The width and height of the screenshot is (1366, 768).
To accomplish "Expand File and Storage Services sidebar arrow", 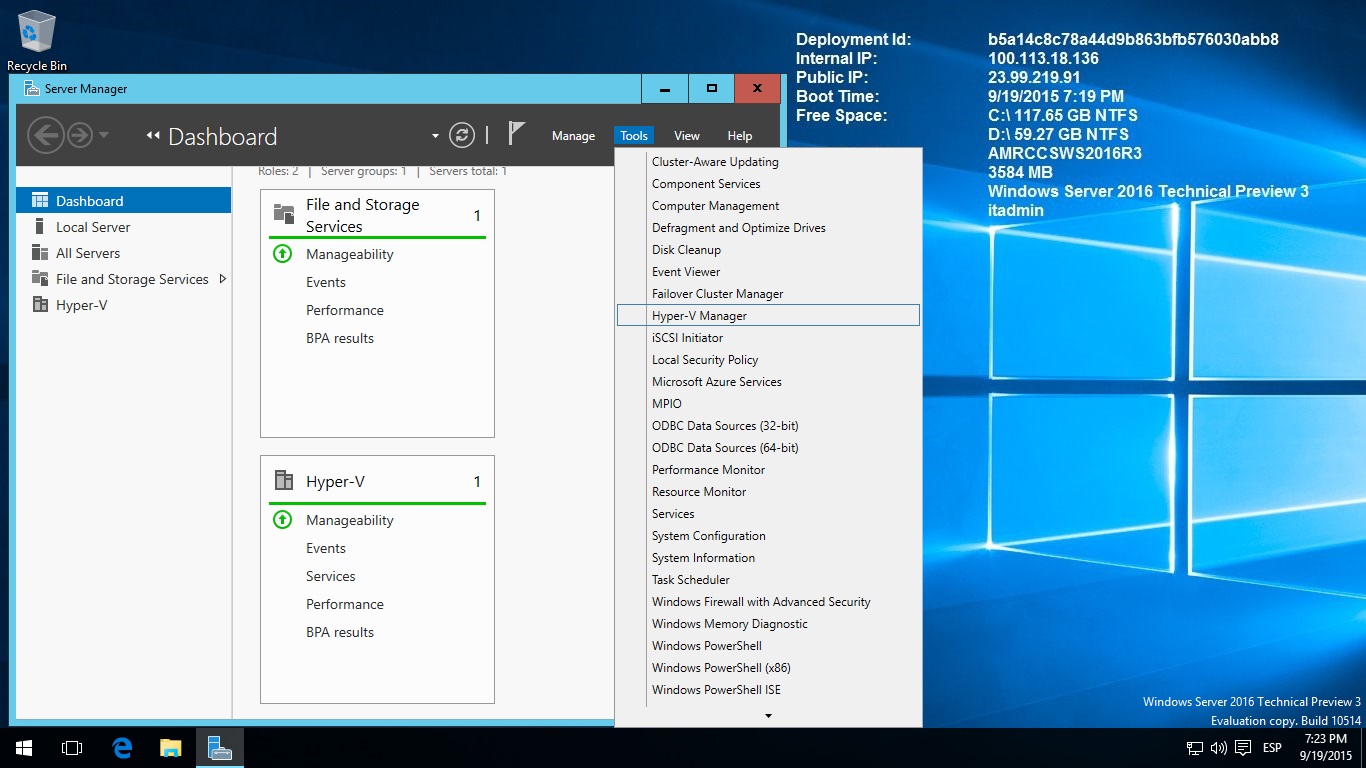I will (x=222, y=279).
